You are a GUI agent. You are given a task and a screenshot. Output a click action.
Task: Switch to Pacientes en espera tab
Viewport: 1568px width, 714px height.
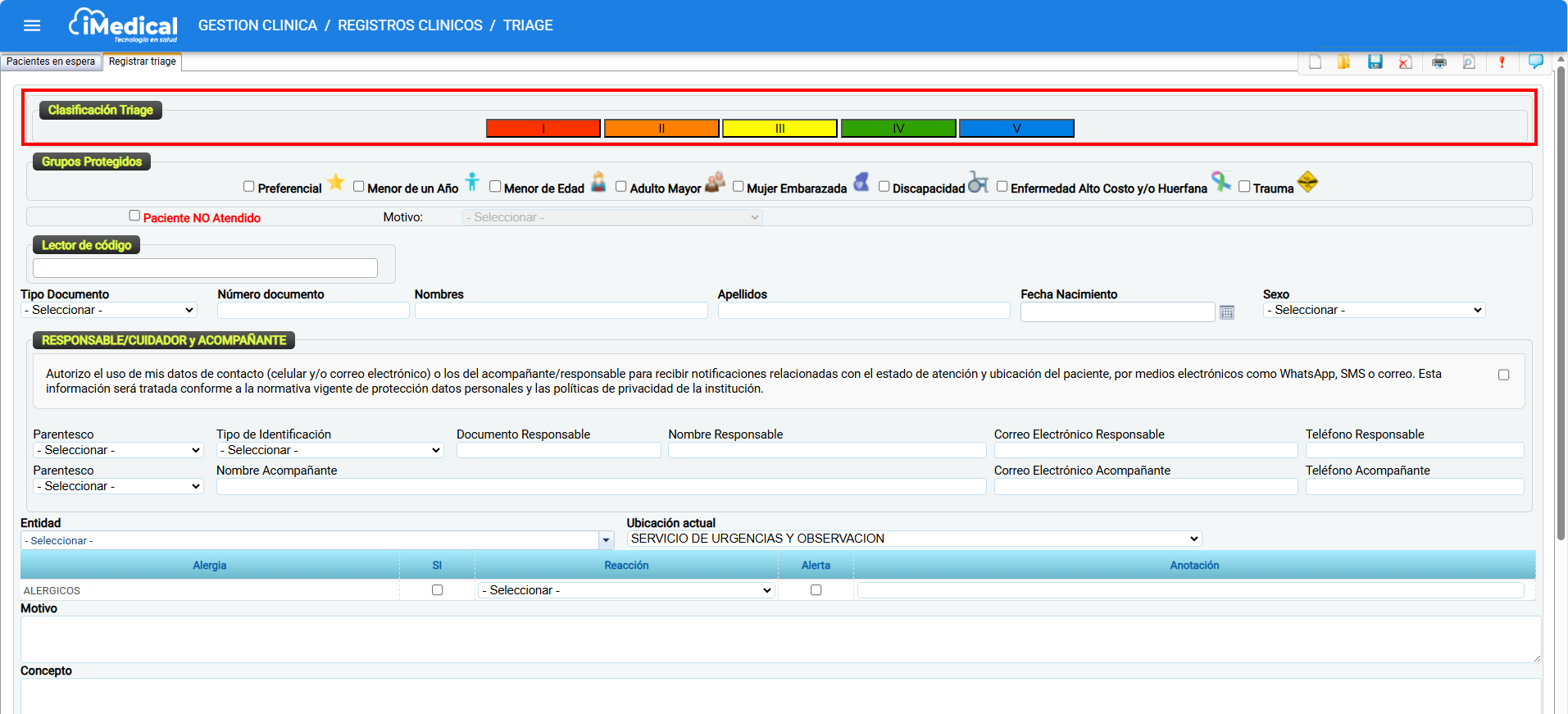[x=51, y=61]
